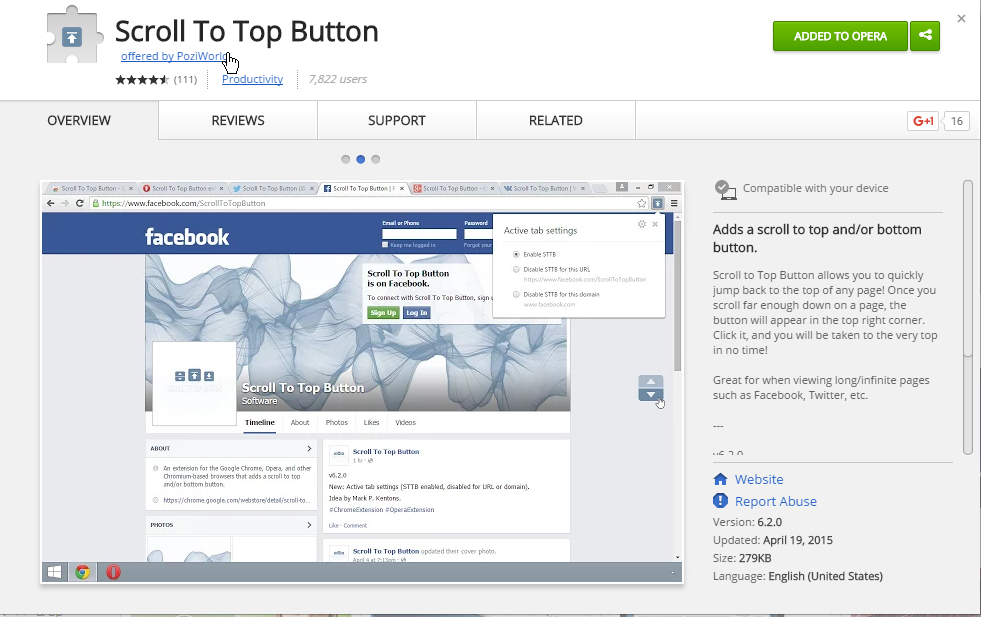Click the Google +1 count of 16
This screenshot has height=617, width=981.
957,121
